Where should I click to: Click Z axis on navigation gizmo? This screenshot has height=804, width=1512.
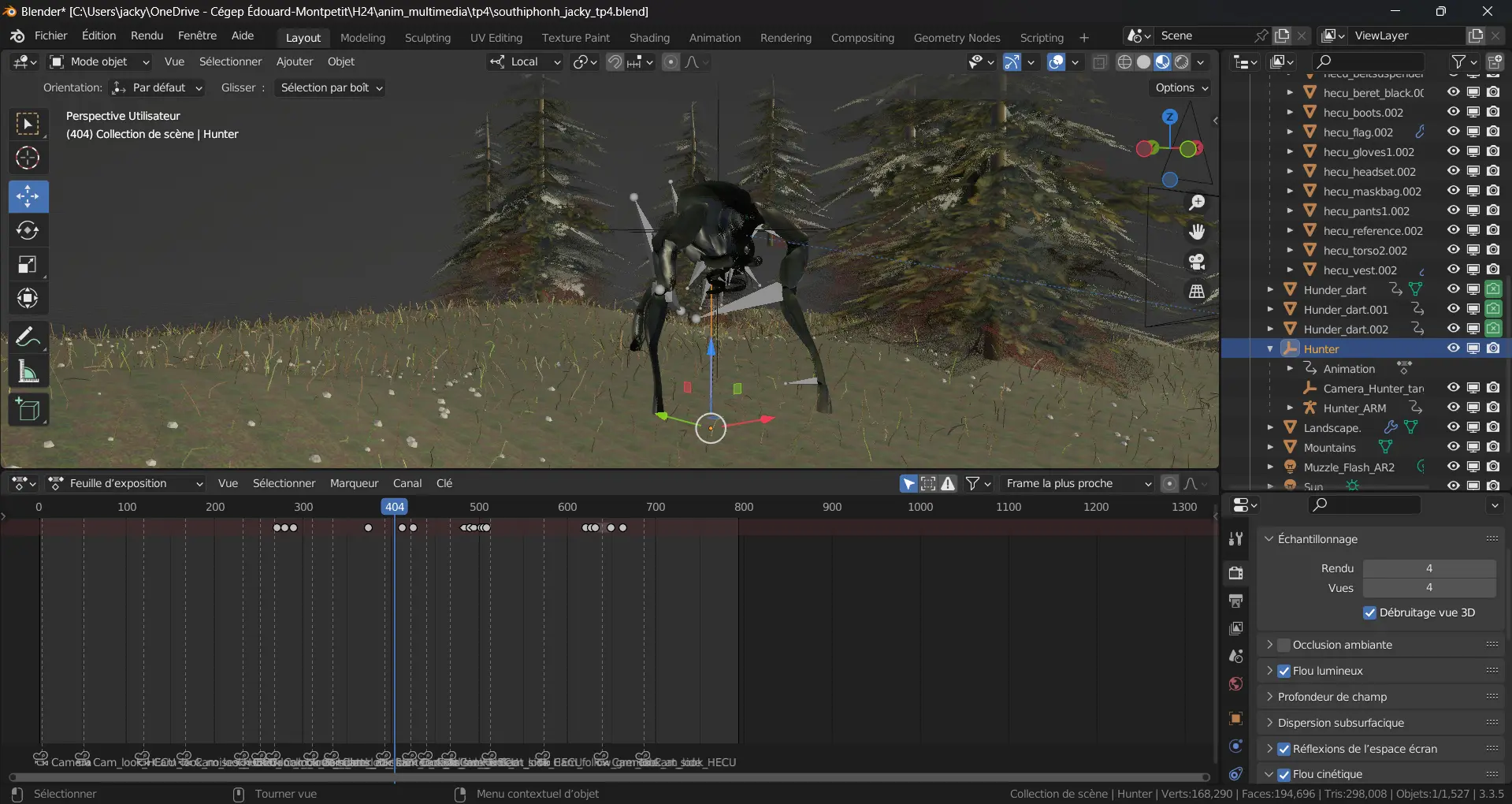tap(1170, 117)
